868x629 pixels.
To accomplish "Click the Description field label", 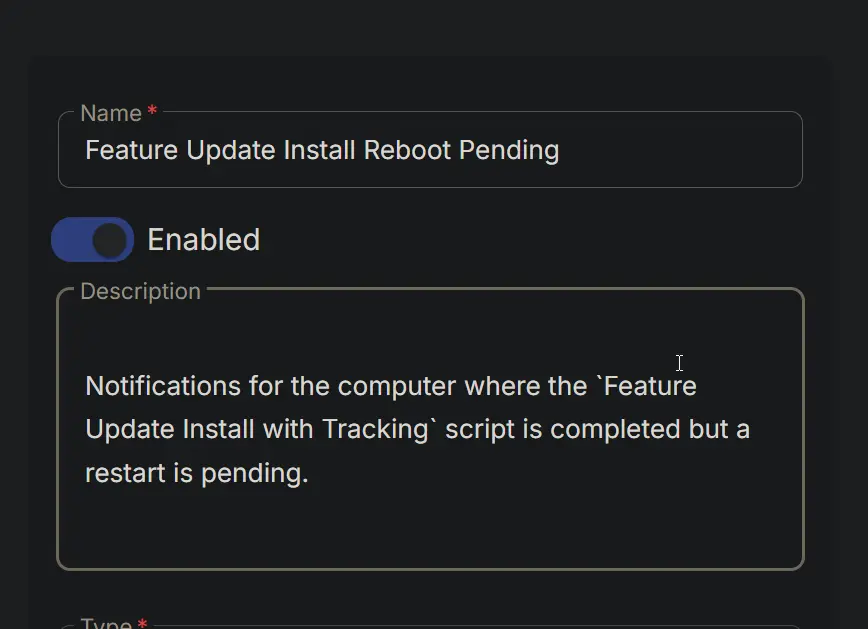I will [x=141, y=291].
